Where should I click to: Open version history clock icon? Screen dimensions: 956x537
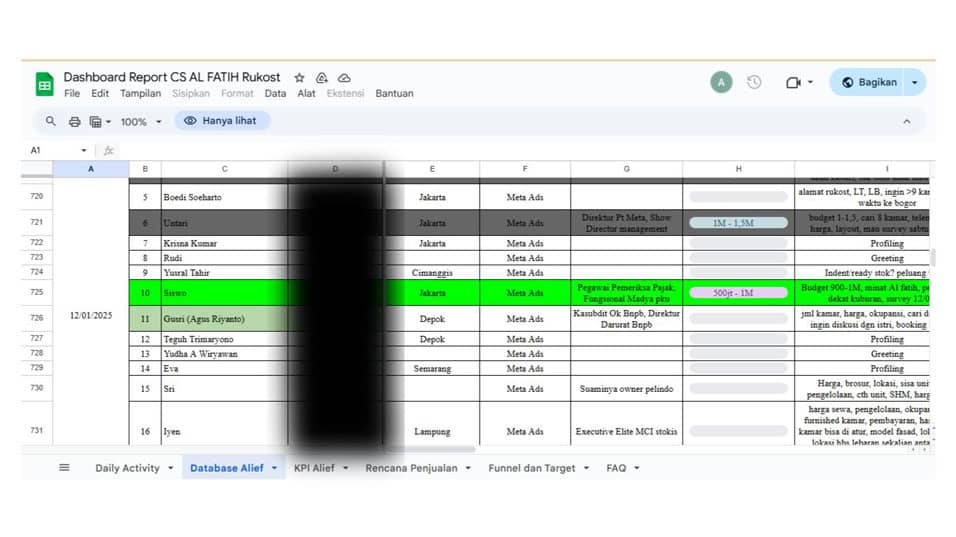pyautogui.click(x=754, y=83)
